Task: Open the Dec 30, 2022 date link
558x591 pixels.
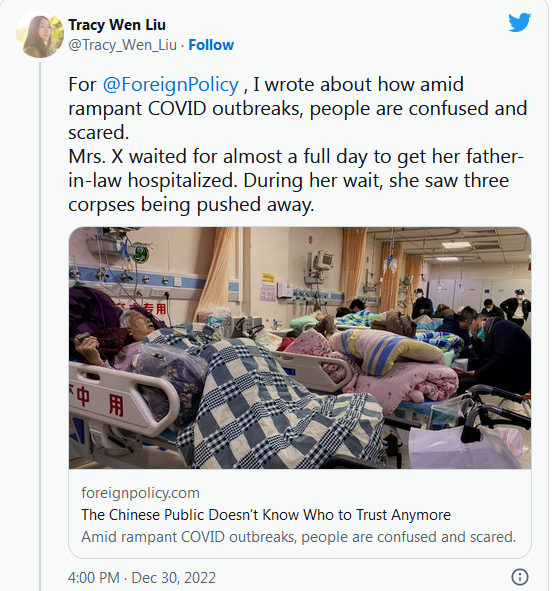Action: click(x=173, y=578)
